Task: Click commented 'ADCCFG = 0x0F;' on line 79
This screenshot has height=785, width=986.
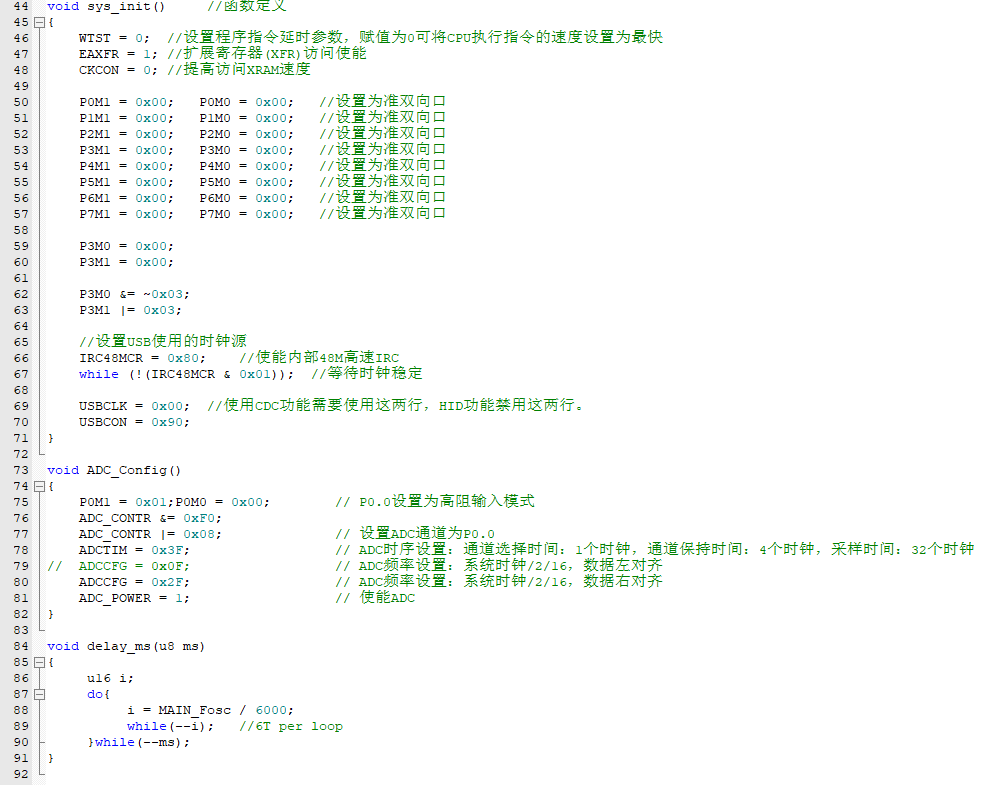Action: [134, 567]
